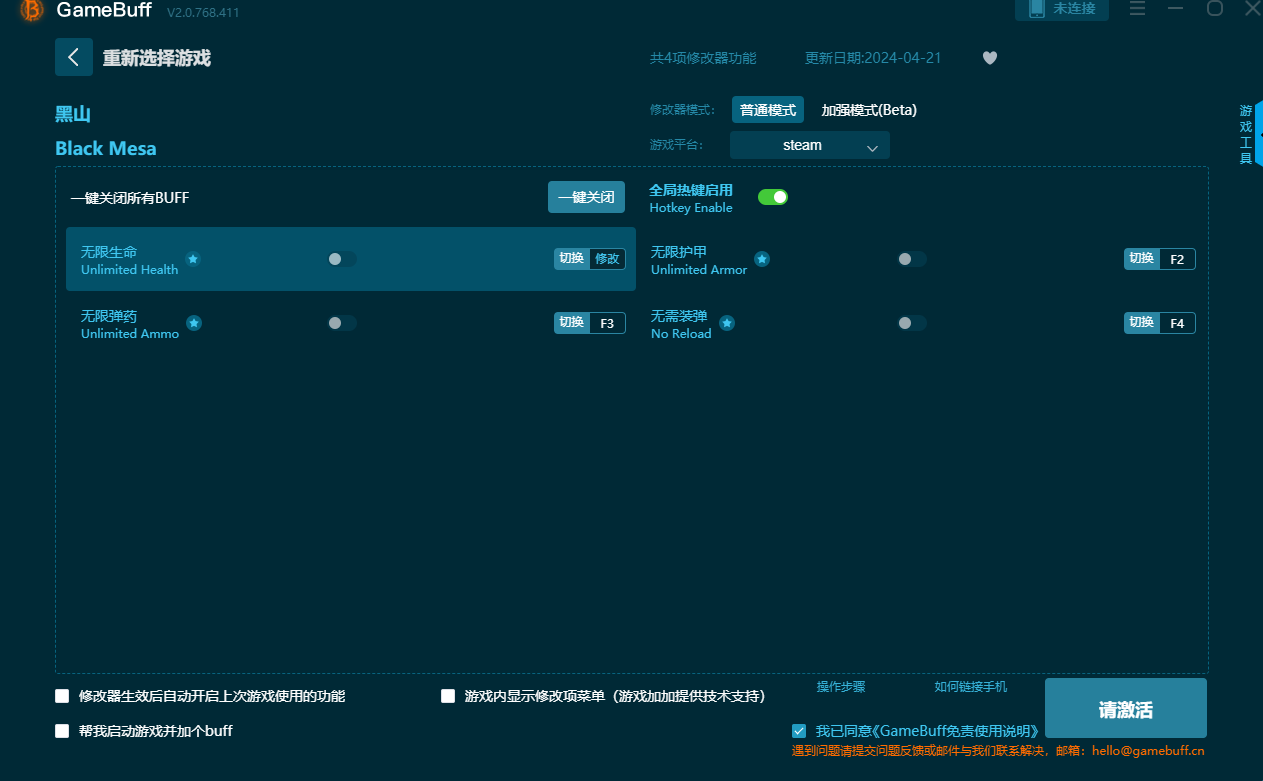
Task: Toggle Unlimited Health switch
Action: pos(342,259)
